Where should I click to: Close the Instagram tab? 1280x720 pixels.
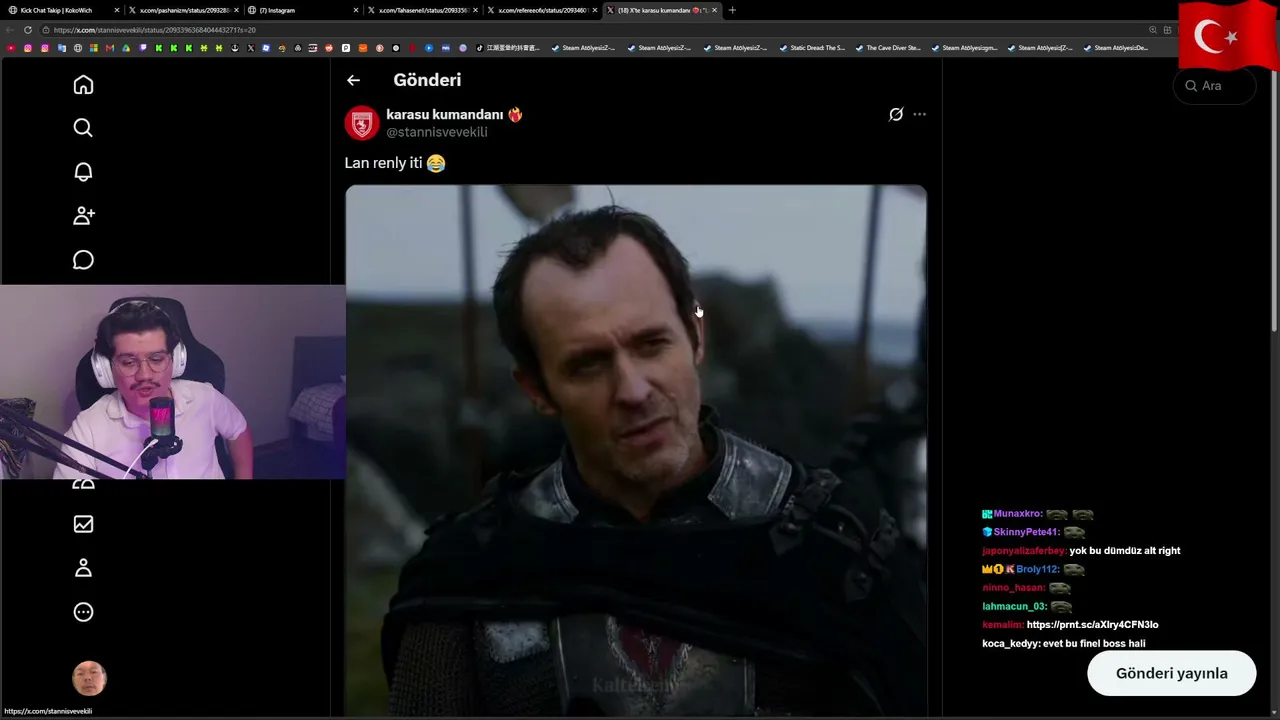(x=356, y=10)
